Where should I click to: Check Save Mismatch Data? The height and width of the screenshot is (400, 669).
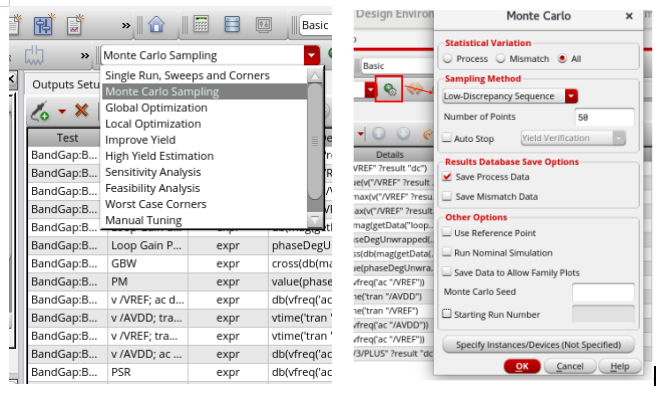click(447, 196)
